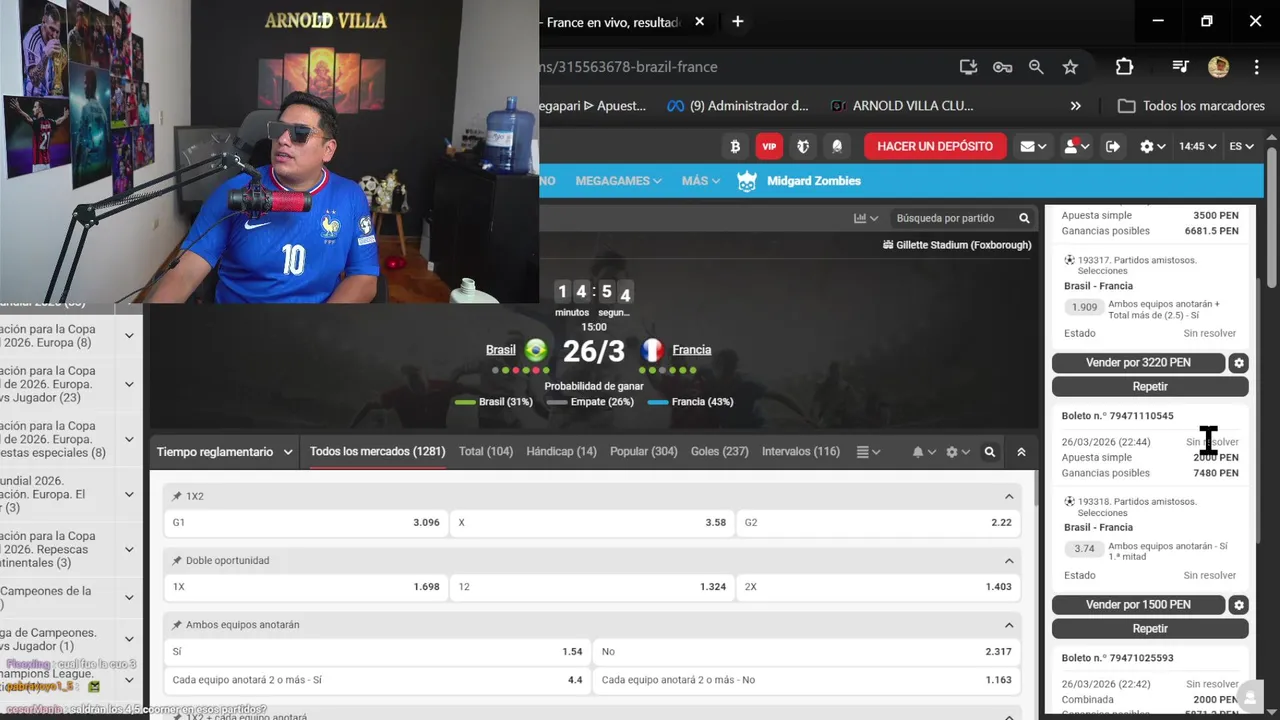
Task: Toggle pin on Ambos equipos anotarán market
Action: click(x=177, y=624)
